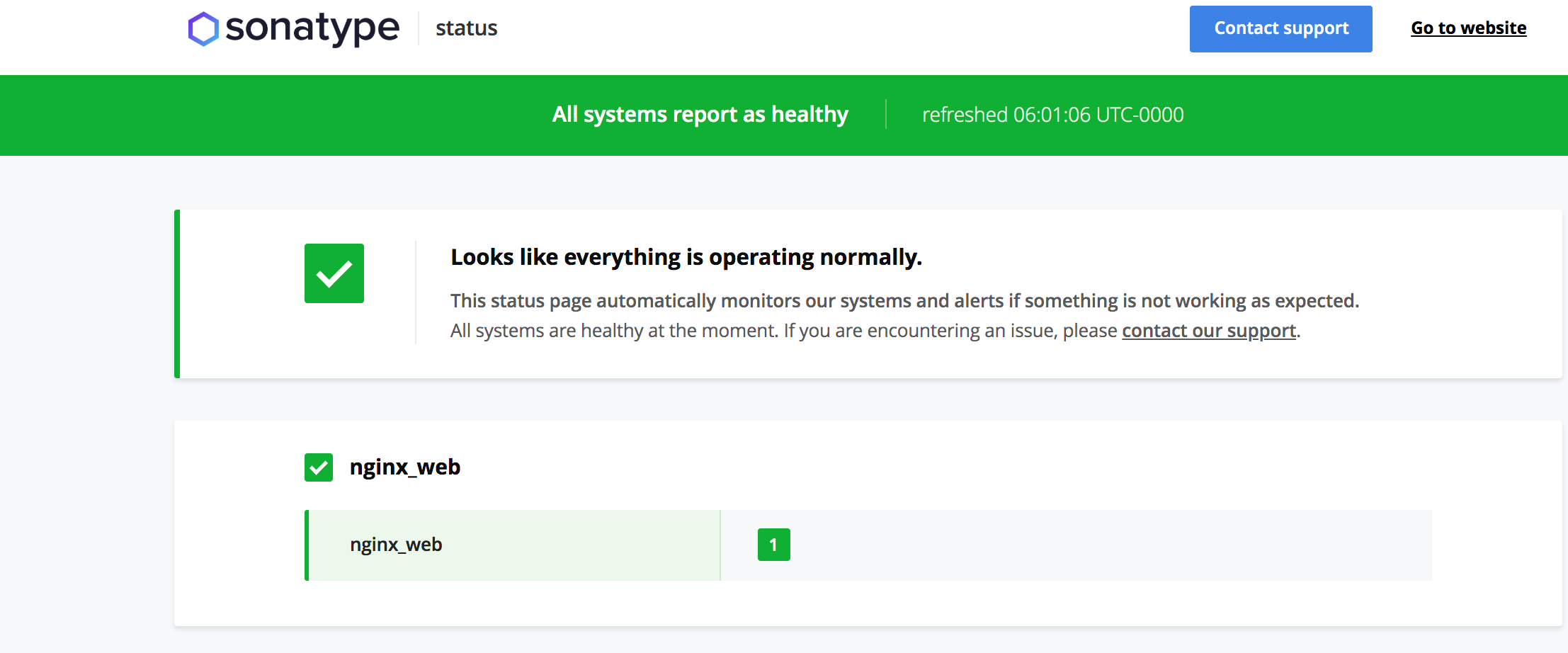The width and height of the screenshot is (1568, 653).
Task: Click the green '1' status badge
Action: [x=774, y=545]
